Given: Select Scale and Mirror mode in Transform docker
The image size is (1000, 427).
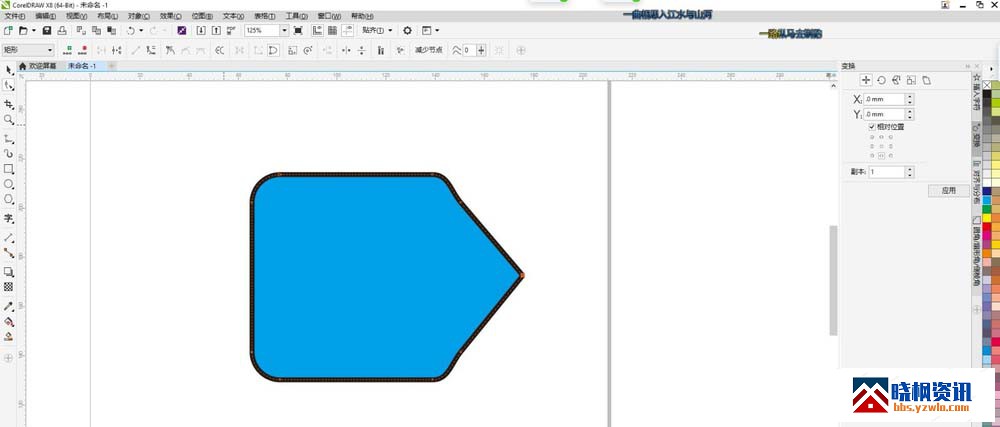Looking at the screenshot, I should (896, 80).
